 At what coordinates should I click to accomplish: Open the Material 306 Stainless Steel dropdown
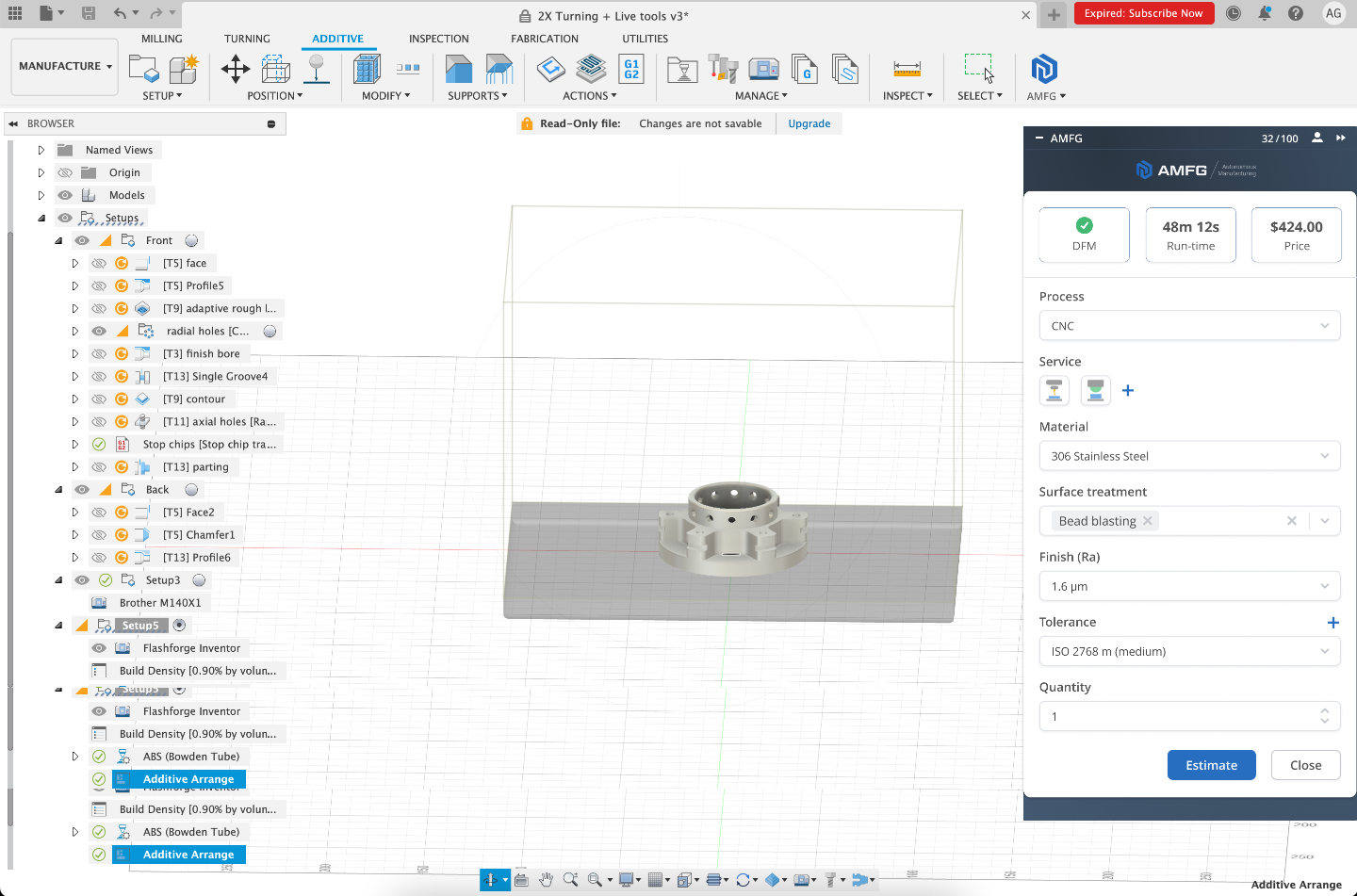[1189, 456]
